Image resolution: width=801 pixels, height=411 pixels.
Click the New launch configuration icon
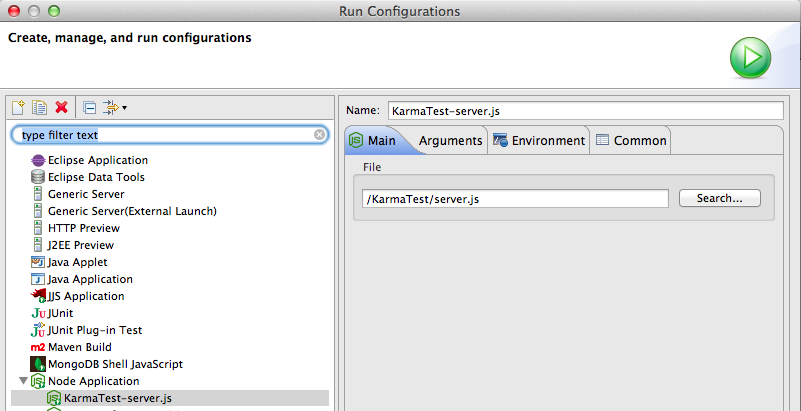coord(17,107)
